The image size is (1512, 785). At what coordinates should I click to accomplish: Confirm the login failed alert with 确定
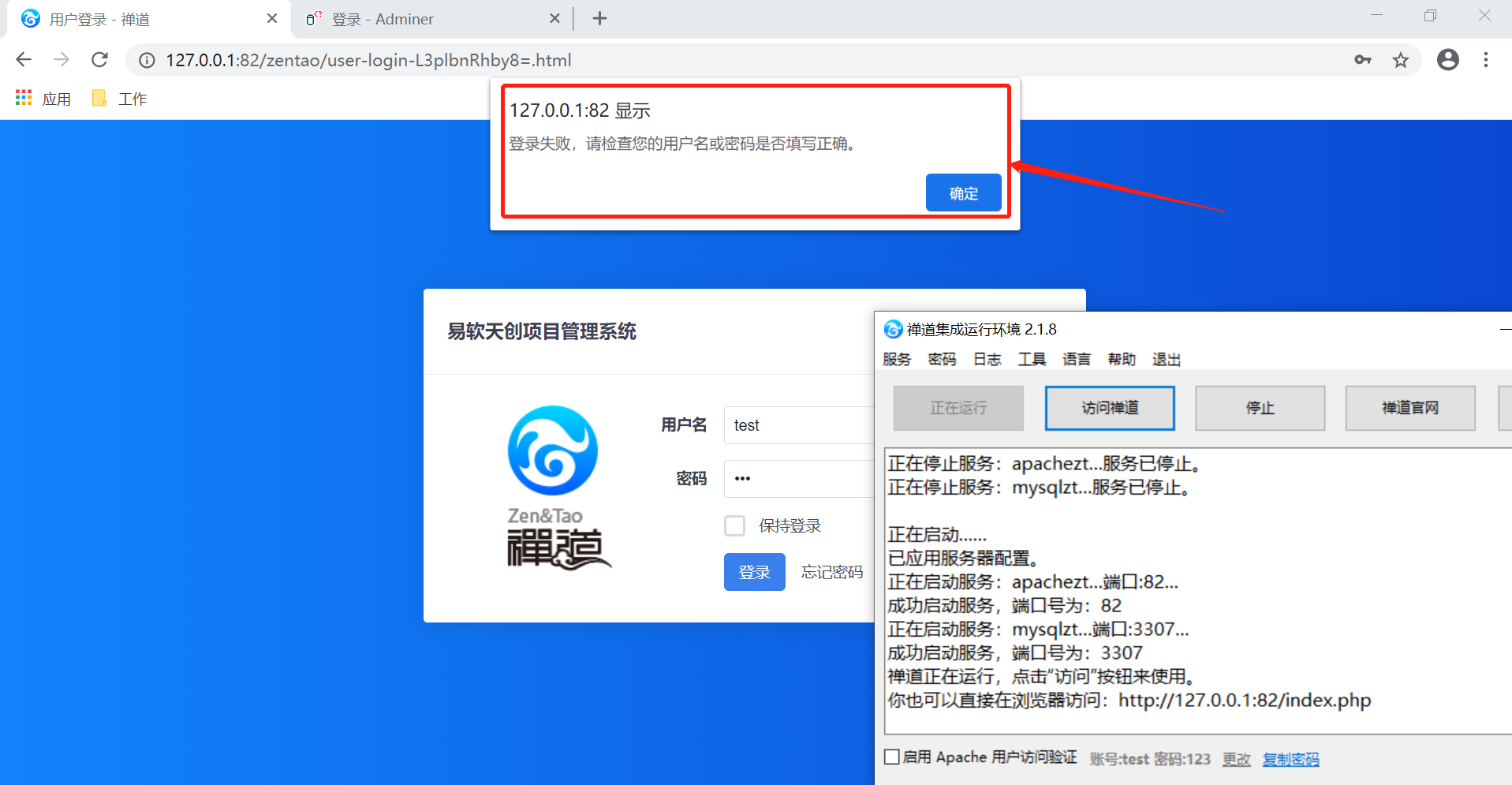pyautogui.click(x=963, y=193)
